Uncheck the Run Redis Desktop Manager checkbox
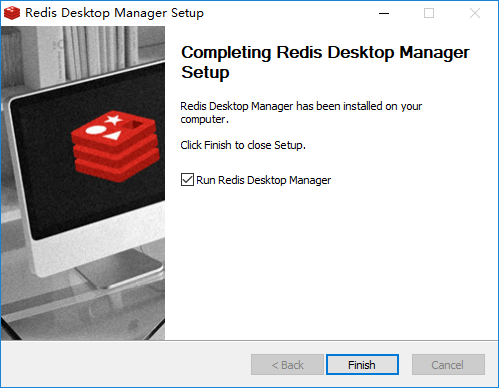The width and height of the screenshot is (499, 388). click(187, 180)
